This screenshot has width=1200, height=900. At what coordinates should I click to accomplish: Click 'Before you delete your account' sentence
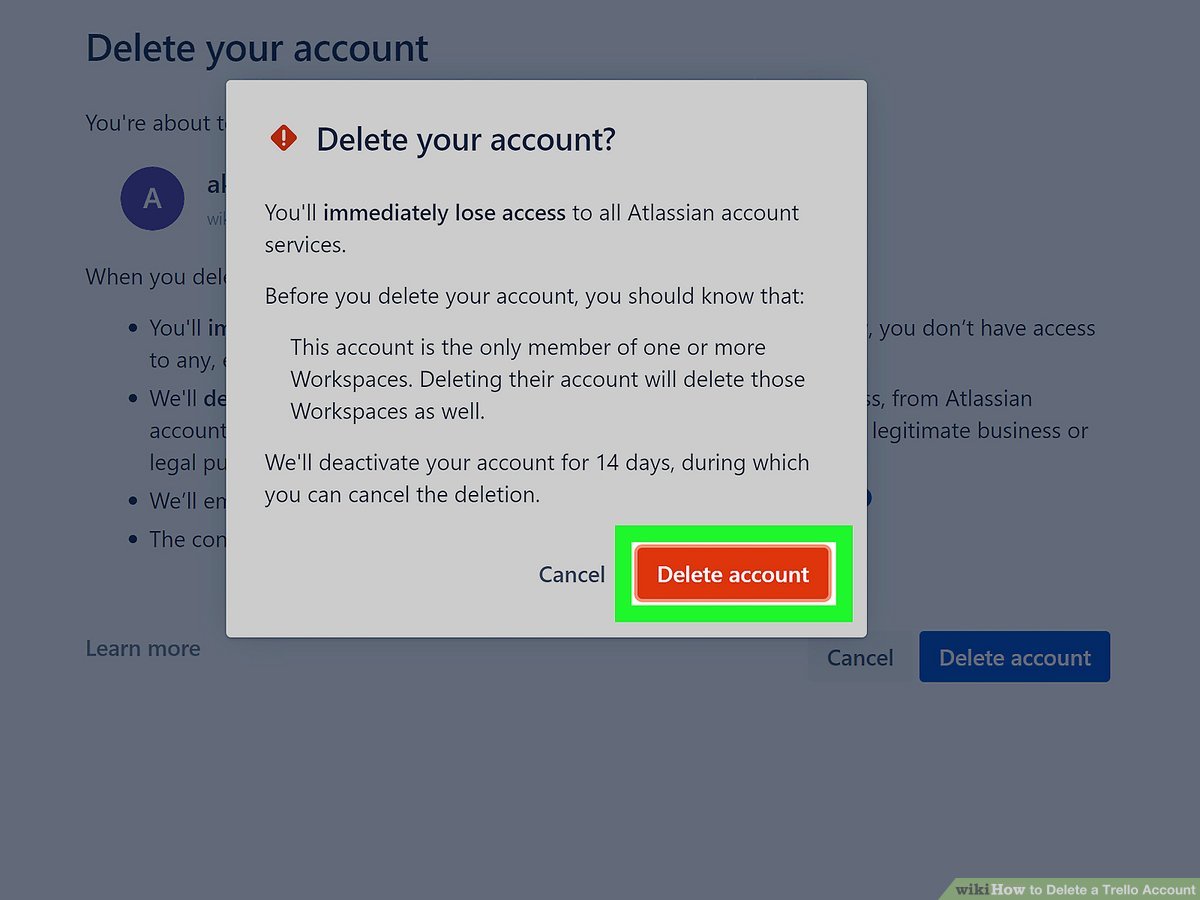(534, 297)
